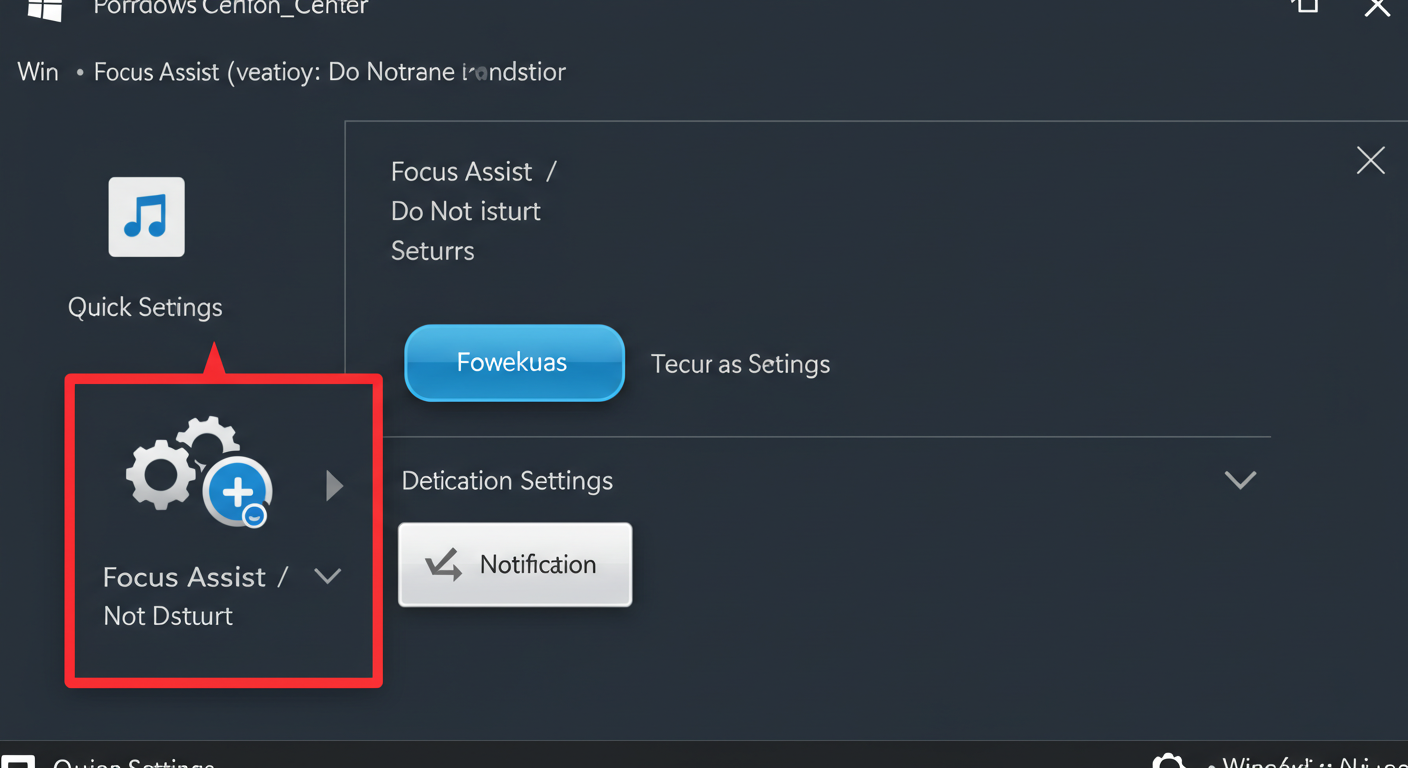
Task: Click Win in the breadcrumb bar
Action: click(x=37, y=71)
